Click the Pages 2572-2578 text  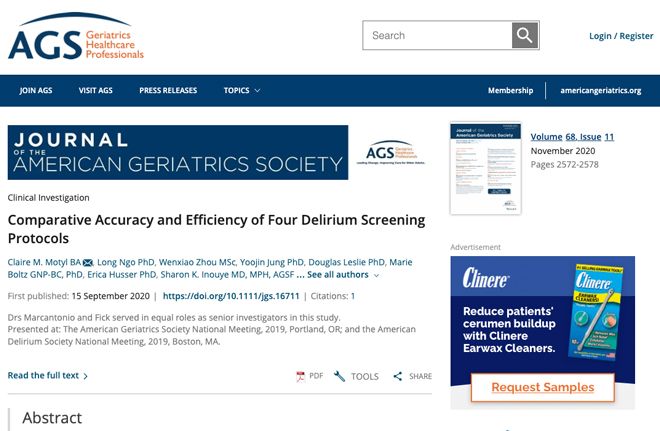pos(564,165)
